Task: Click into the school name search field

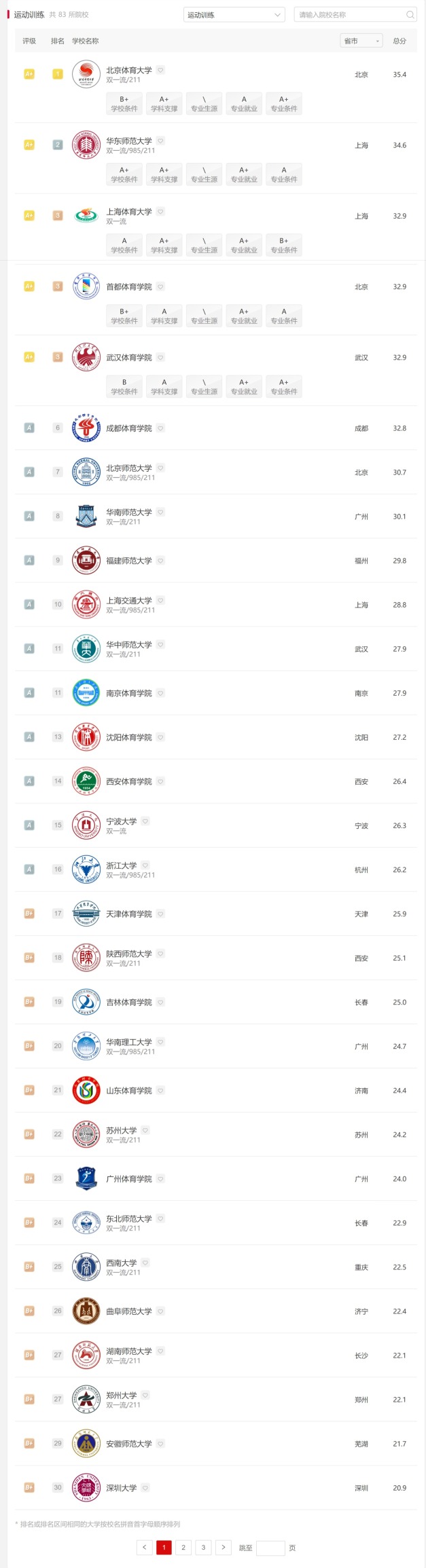Action: coord(350,15)
